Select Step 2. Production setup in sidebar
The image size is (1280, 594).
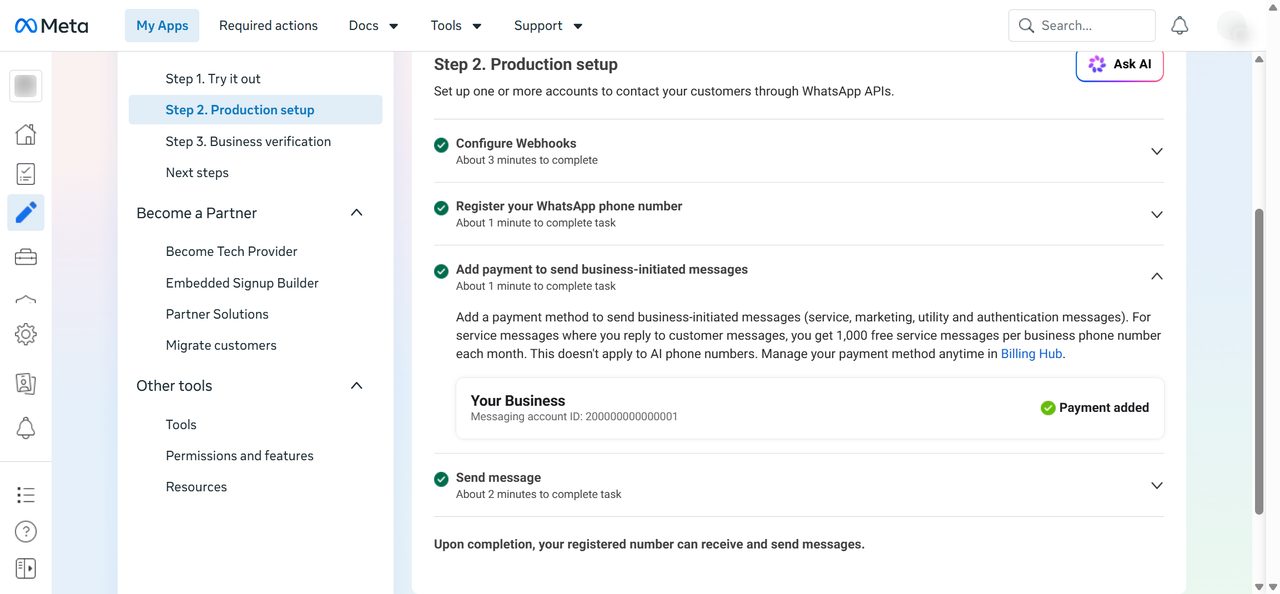pos(255,110)
